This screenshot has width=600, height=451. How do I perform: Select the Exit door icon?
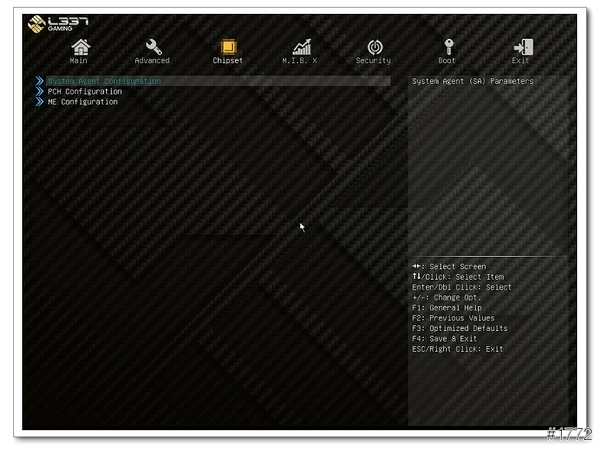pos(523,47)
